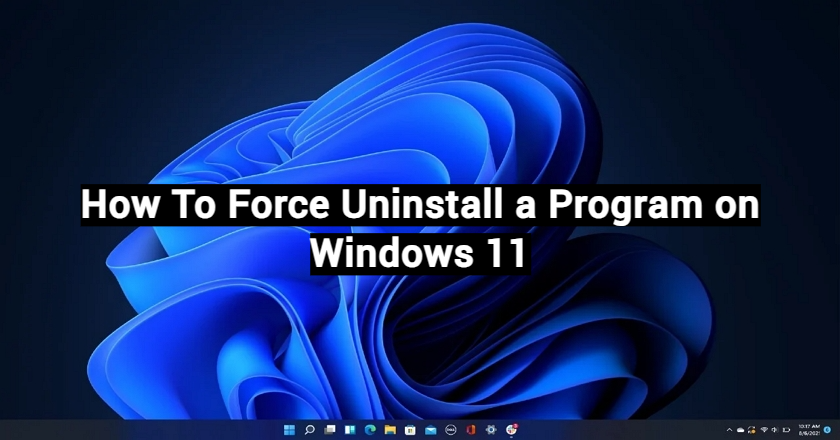The image size is (840, 440).
Task: Click the sync status tray icon
Action: (752, 430)
